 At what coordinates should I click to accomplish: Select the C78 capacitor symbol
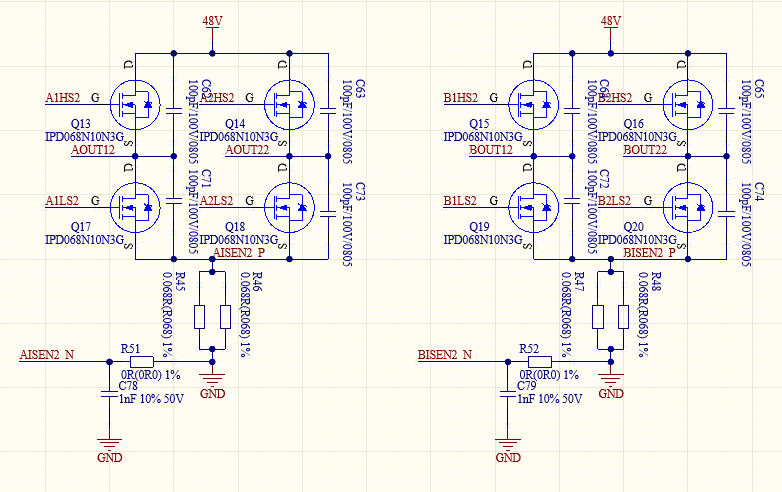109,394
